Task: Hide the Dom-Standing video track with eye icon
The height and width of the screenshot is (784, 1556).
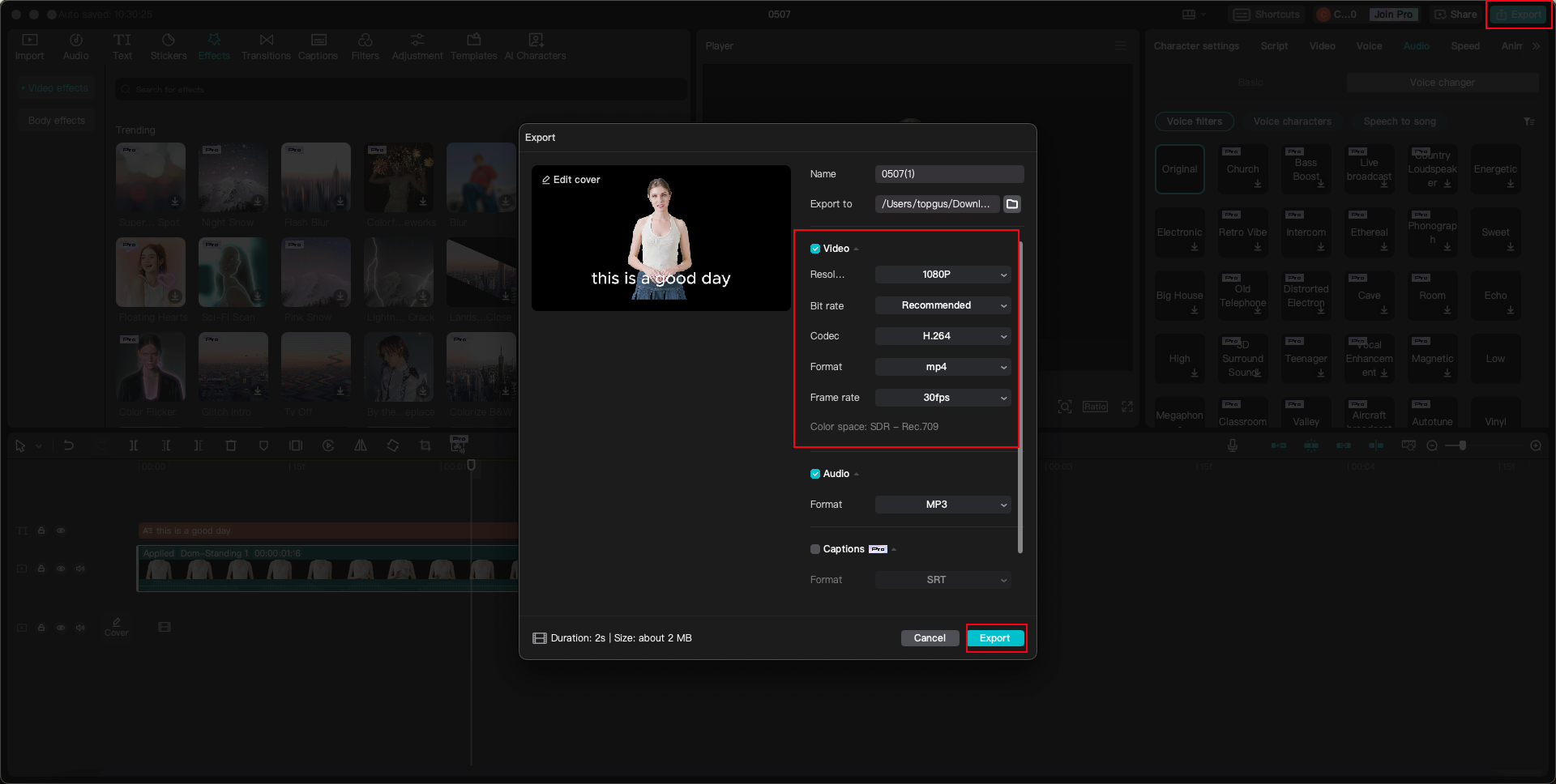Action: tap(61, 569)
